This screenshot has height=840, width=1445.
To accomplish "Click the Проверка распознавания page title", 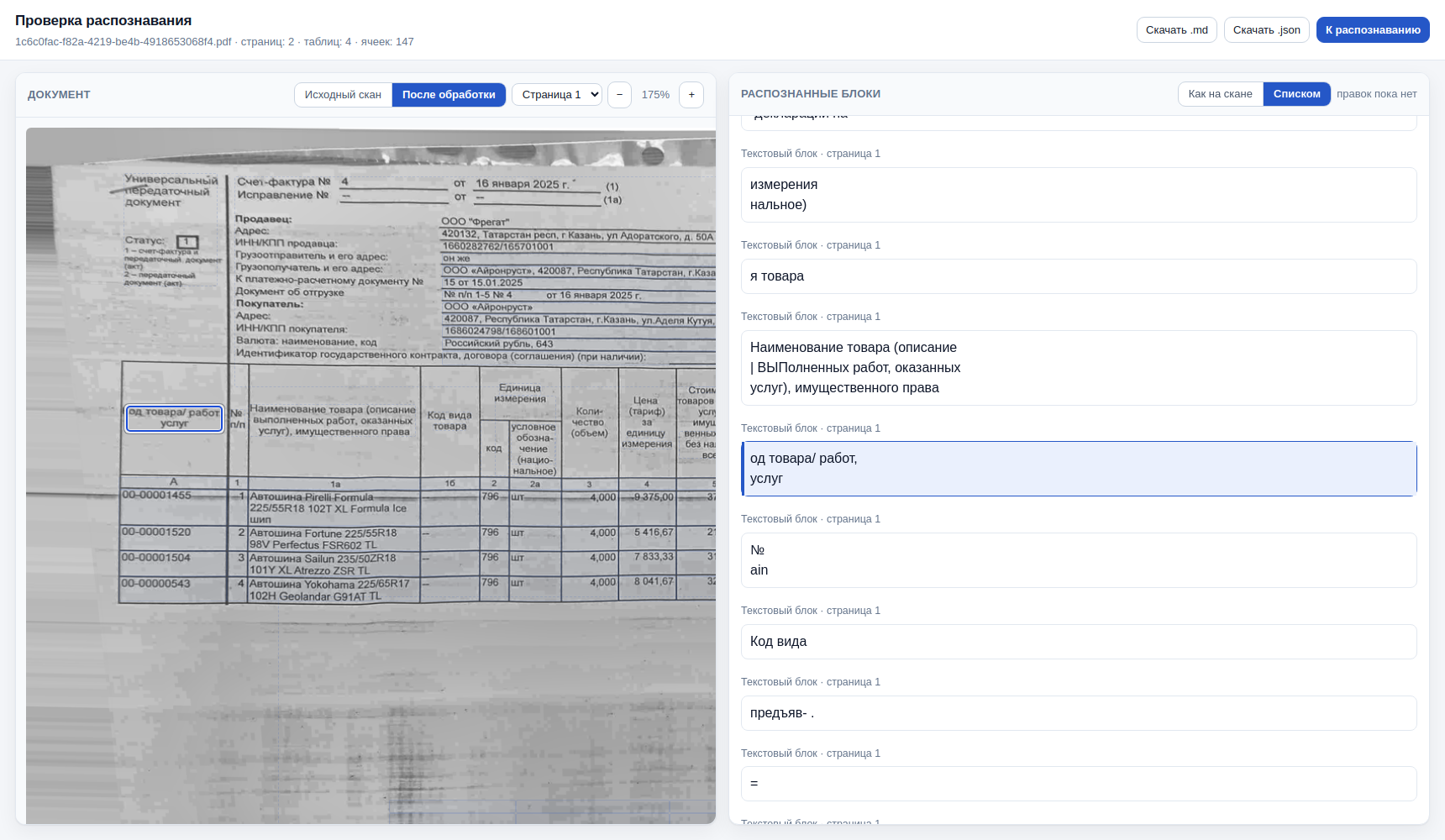I will click(103, 20).
